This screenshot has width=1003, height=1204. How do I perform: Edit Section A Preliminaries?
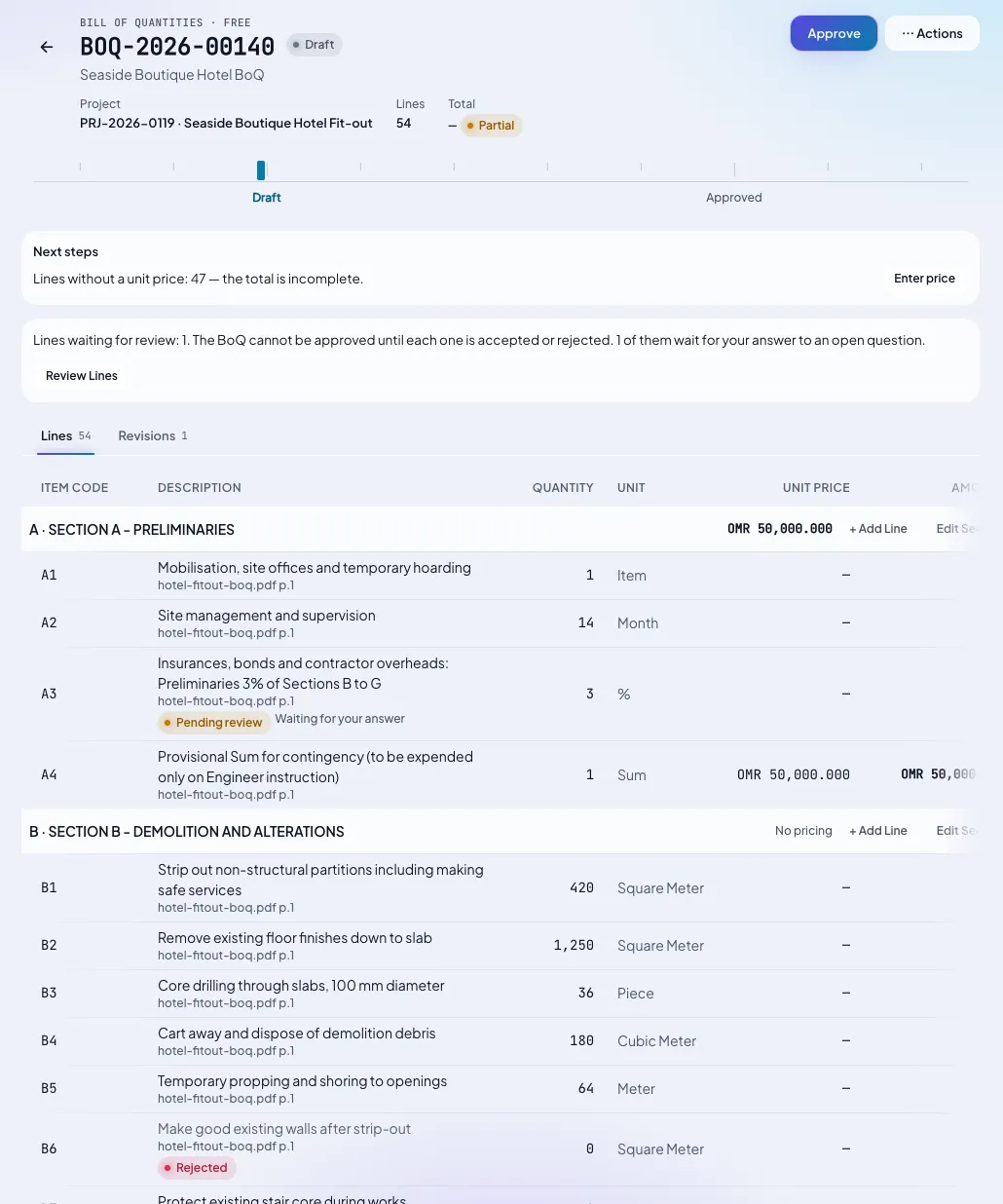[956, 529]
